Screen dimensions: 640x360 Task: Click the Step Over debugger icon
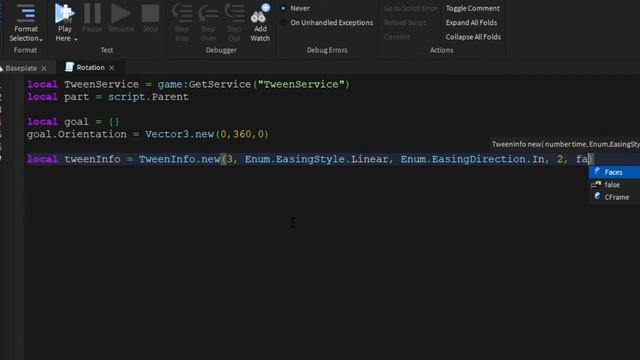[x=208, y=13]
